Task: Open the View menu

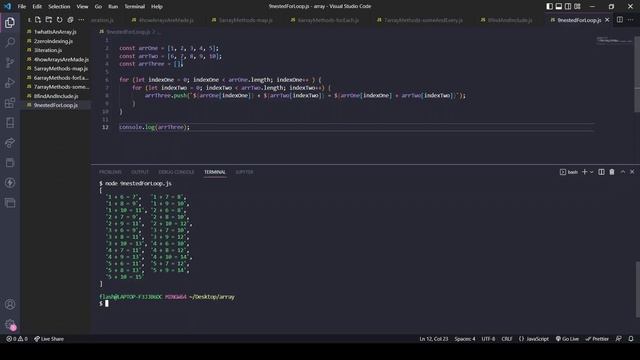Action: (x=82, y=6)
